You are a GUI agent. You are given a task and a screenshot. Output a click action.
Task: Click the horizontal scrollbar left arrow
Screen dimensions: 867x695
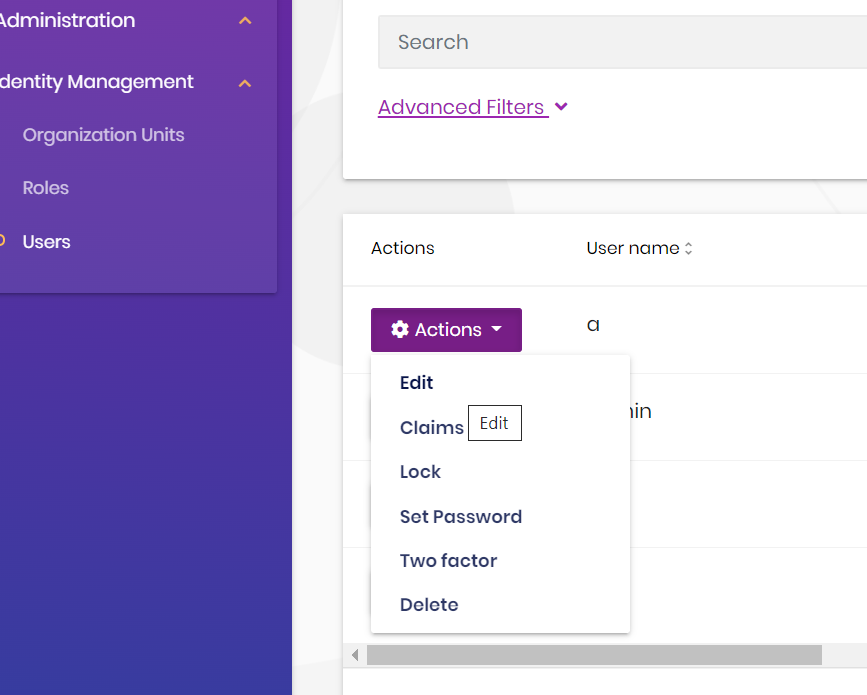(355, 655)
